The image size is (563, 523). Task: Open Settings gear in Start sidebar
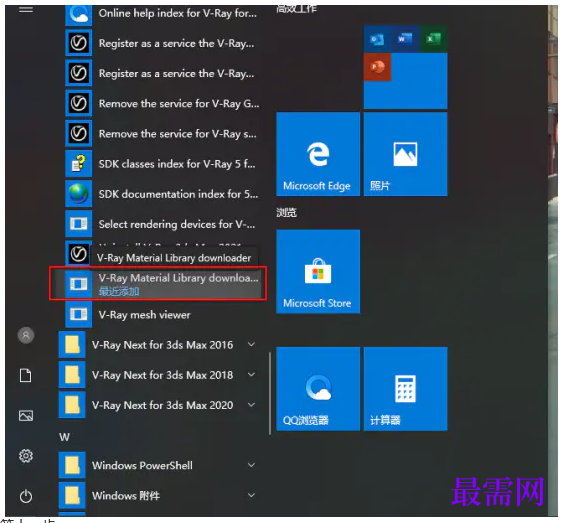[x=26, y=456]
